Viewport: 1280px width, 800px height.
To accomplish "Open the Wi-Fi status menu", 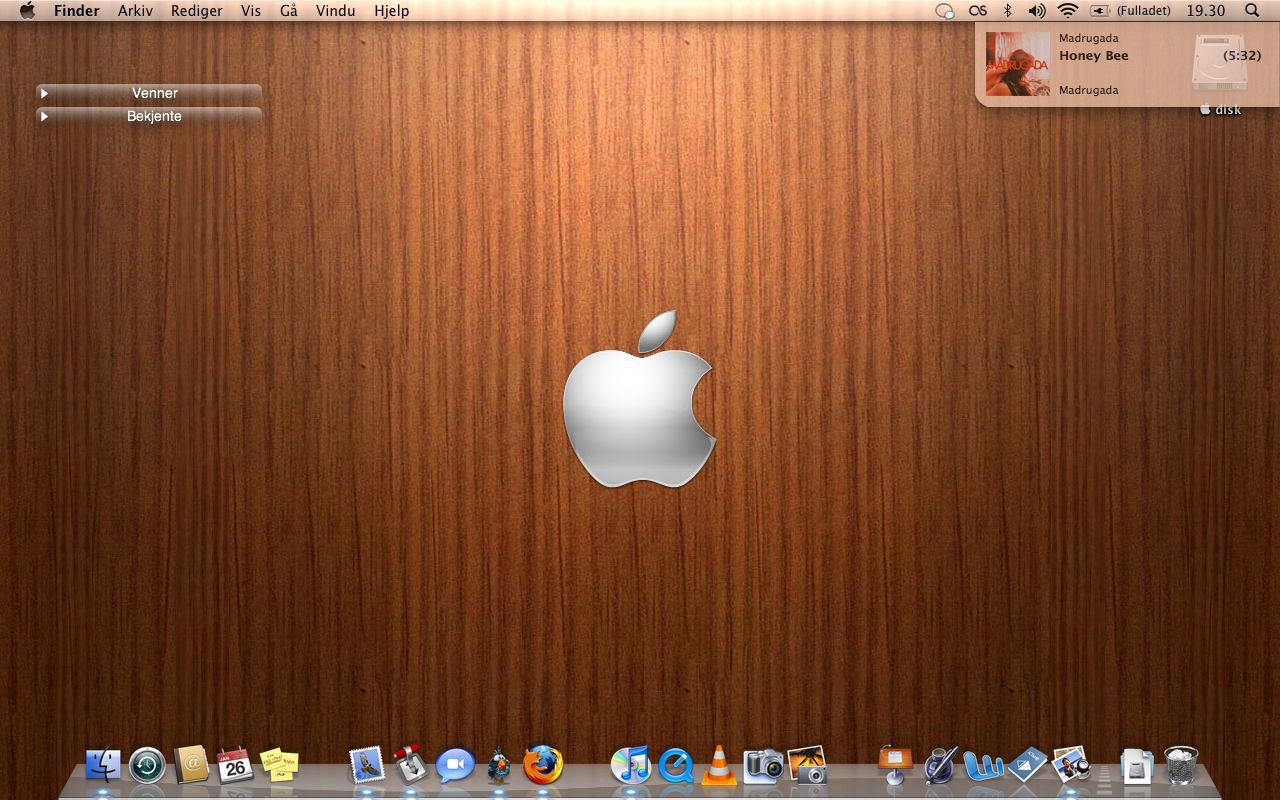I will click(1068, 11).
